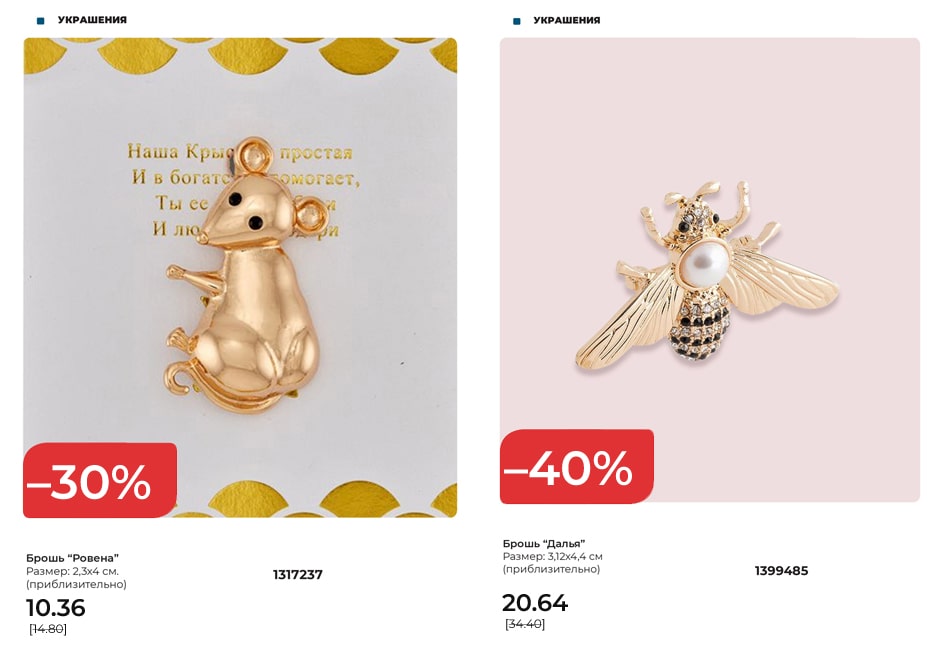The width and height of the screenshot is (948, 656).
Task: Click the -30% discount badge
Action: click(100, 481)
